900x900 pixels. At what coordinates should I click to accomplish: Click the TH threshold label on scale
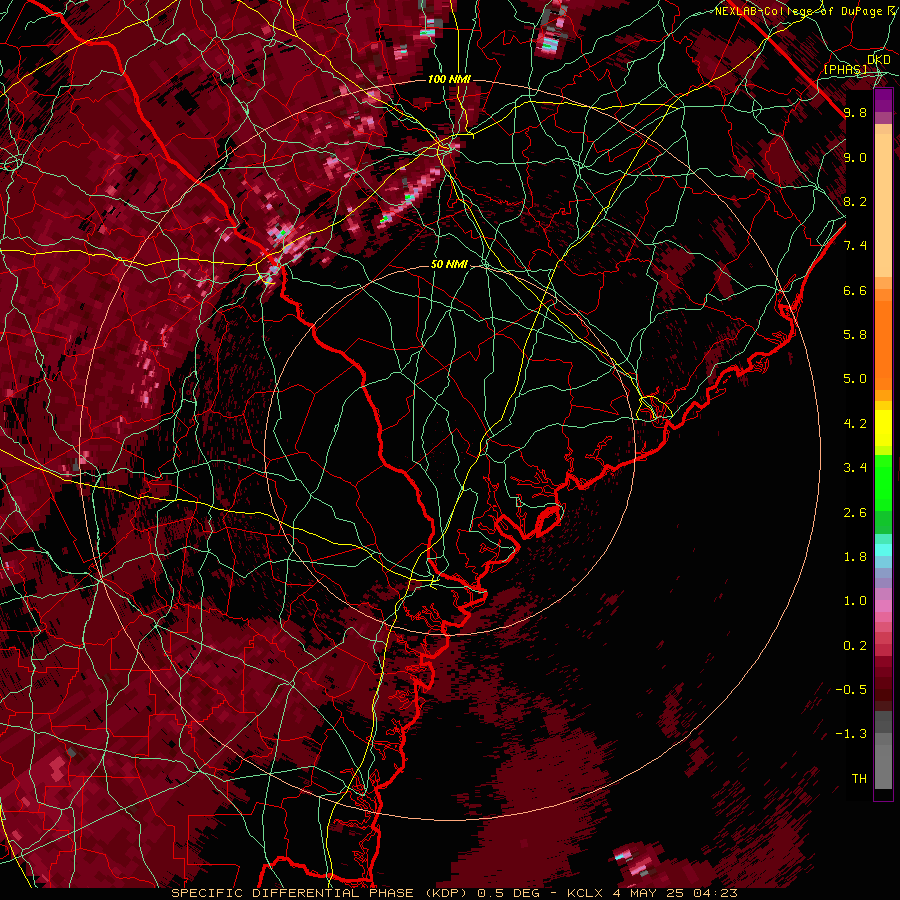[859, 779]
